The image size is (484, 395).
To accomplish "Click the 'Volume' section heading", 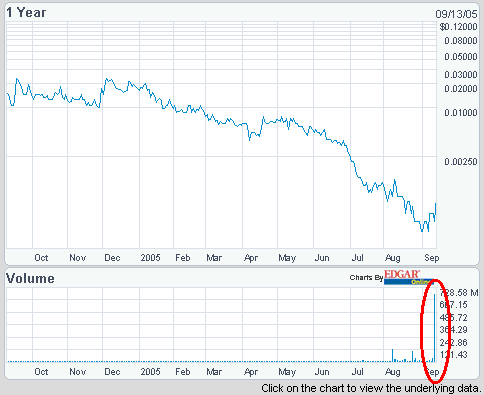I will pyautogui.click(x=30, y=278).
